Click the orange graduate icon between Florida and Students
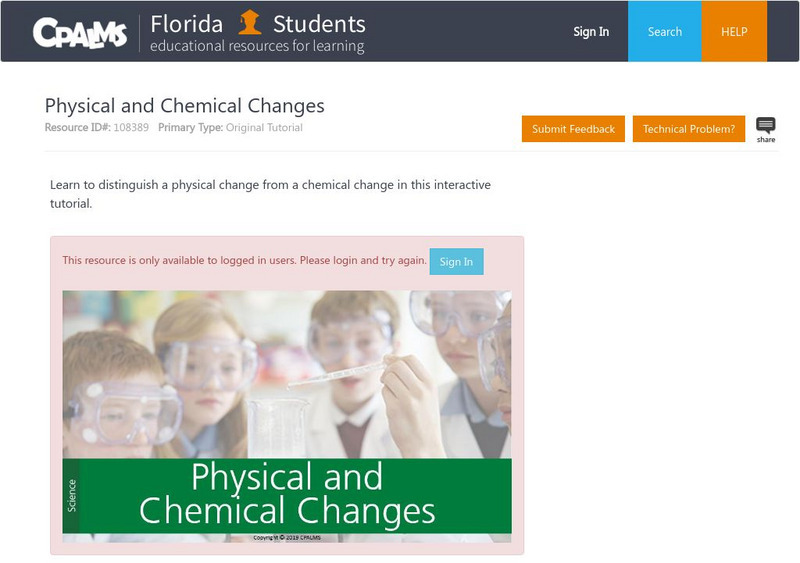This screenshot has width=800, height=563. [250, 23]
